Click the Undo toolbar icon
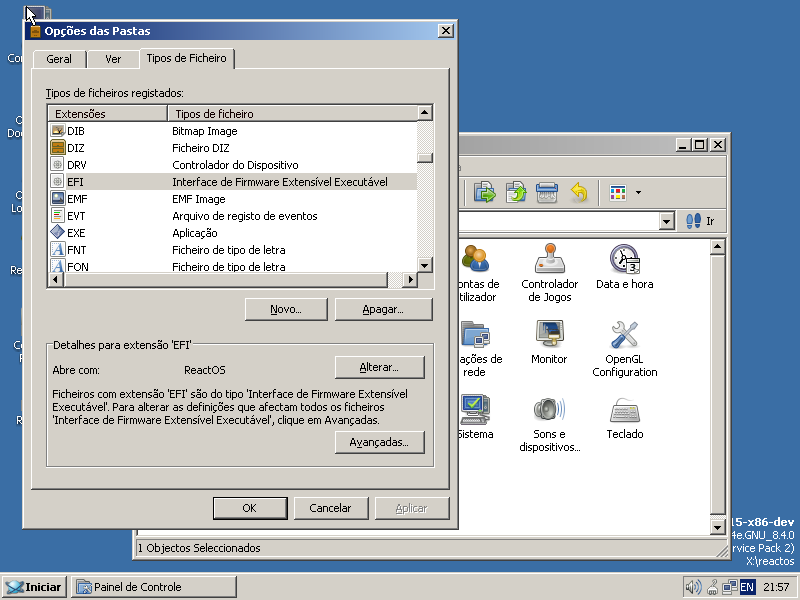The width and height of the screenshot is (800, 600). click(578, 192)
